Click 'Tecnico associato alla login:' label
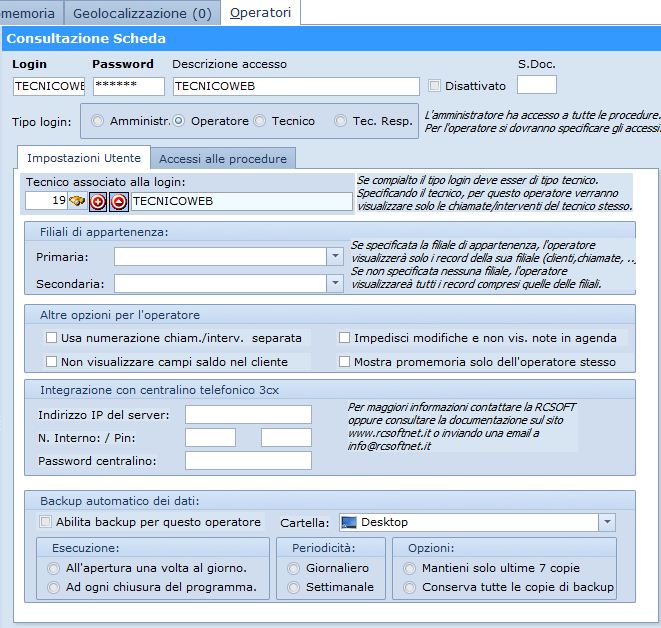This screenshot has width=661, height=628. pyautogui.click(x=105, y=182)
